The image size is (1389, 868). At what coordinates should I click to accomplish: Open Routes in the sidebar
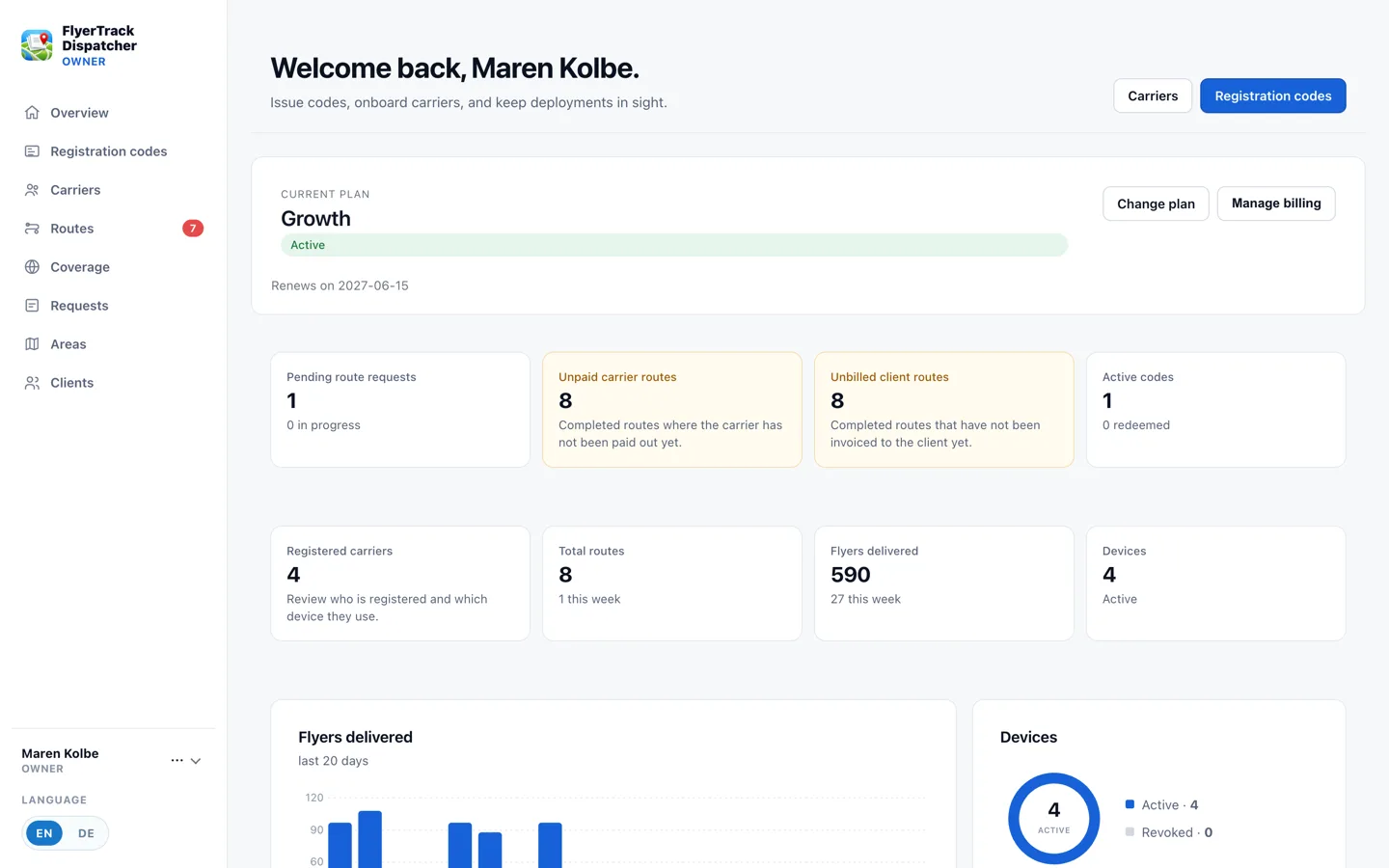pos(114,229)
